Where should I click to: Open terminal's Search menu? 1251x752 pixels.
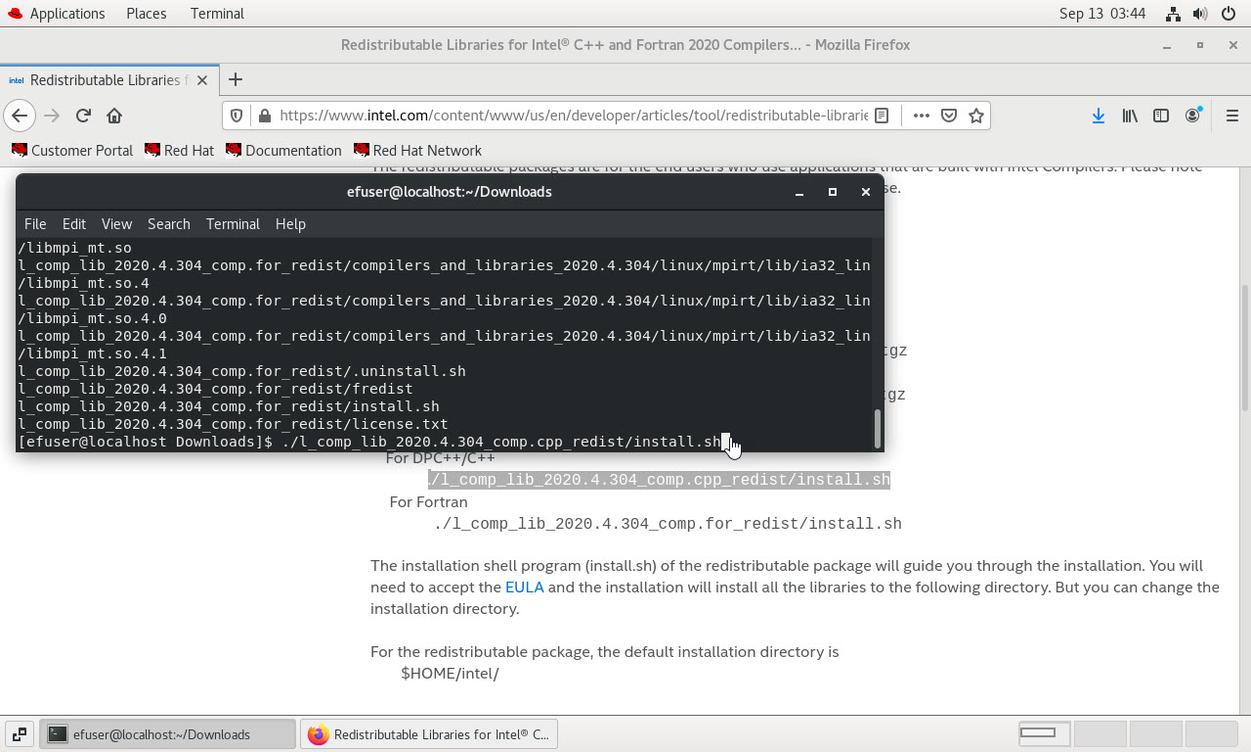[168, 224]
